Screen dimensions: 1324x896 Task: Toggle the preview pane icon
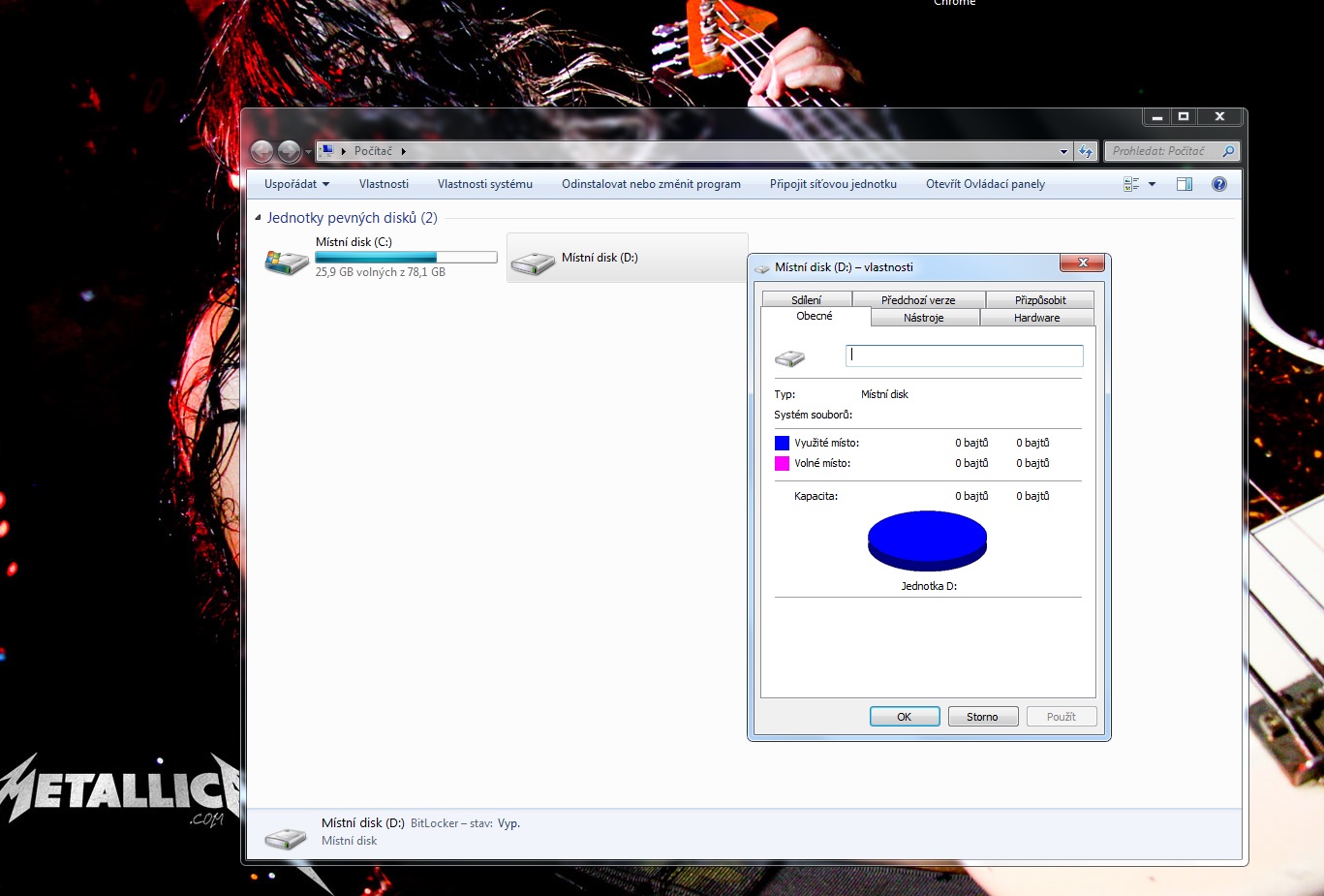pyautogui.click(x=1185, y=184)
